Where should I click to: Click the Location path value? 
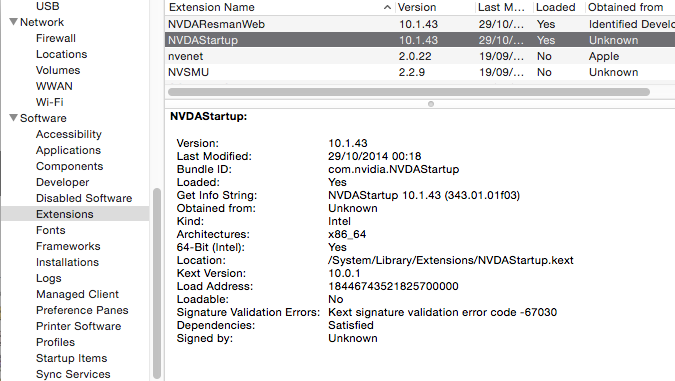[451, 260]
